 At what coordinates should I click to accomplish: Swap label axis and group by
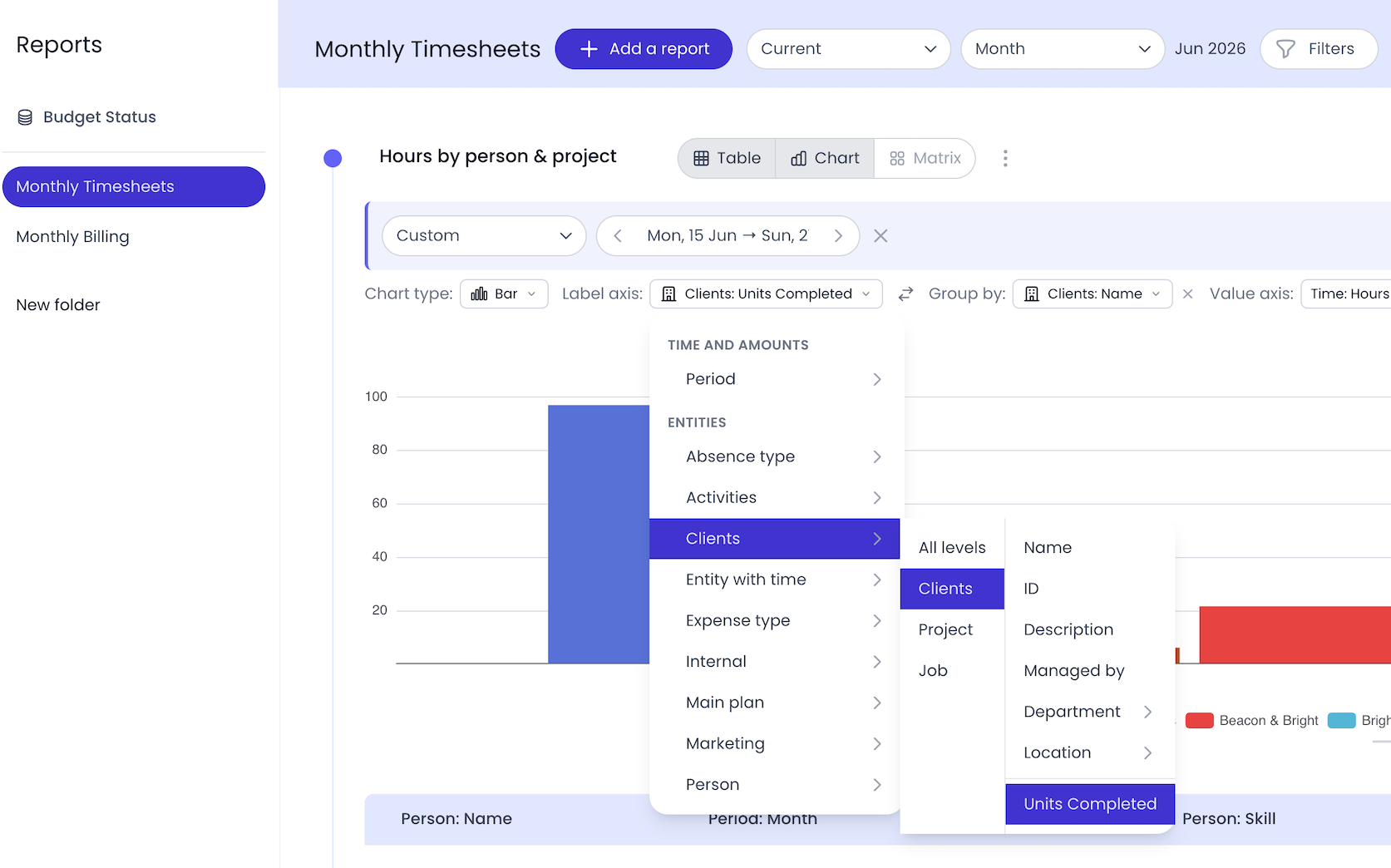[905, 293]
